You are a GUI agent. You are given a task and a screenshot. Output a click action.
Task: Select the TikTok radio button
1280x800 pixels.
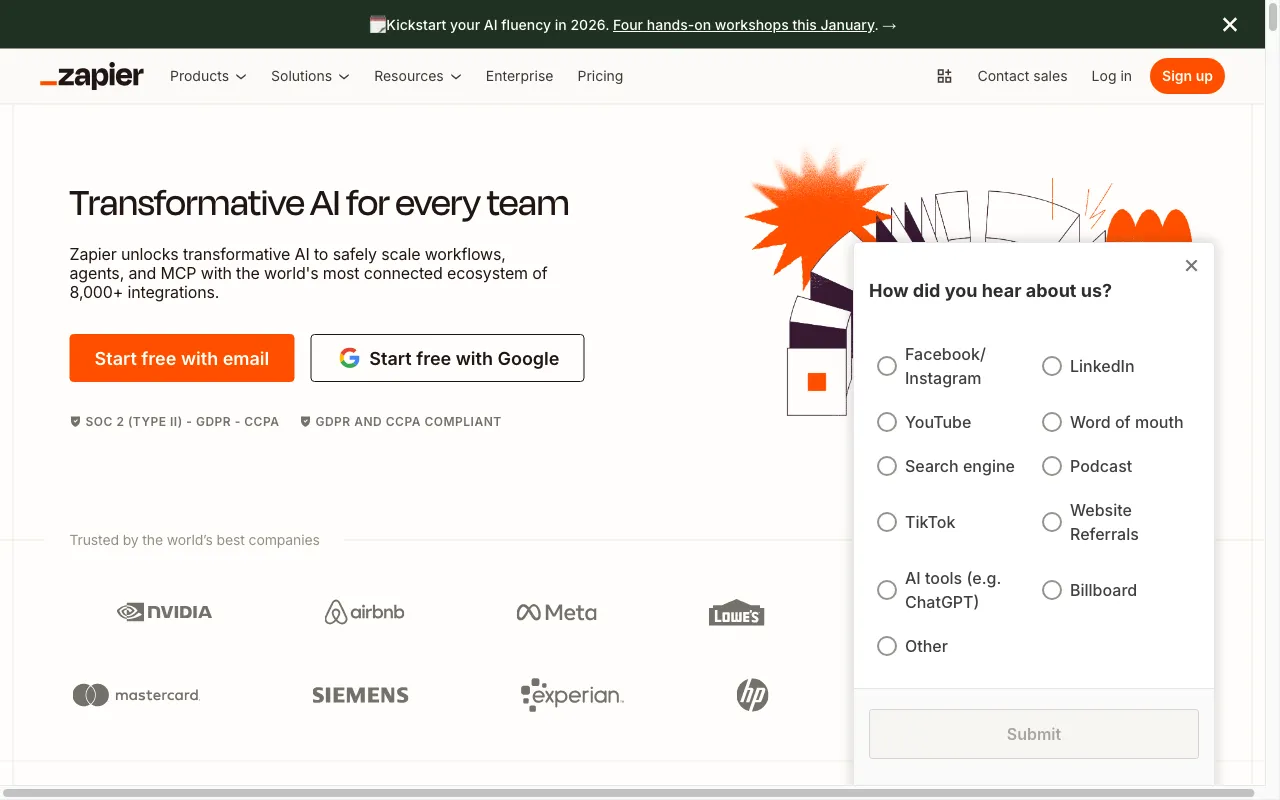coord(887,522)
